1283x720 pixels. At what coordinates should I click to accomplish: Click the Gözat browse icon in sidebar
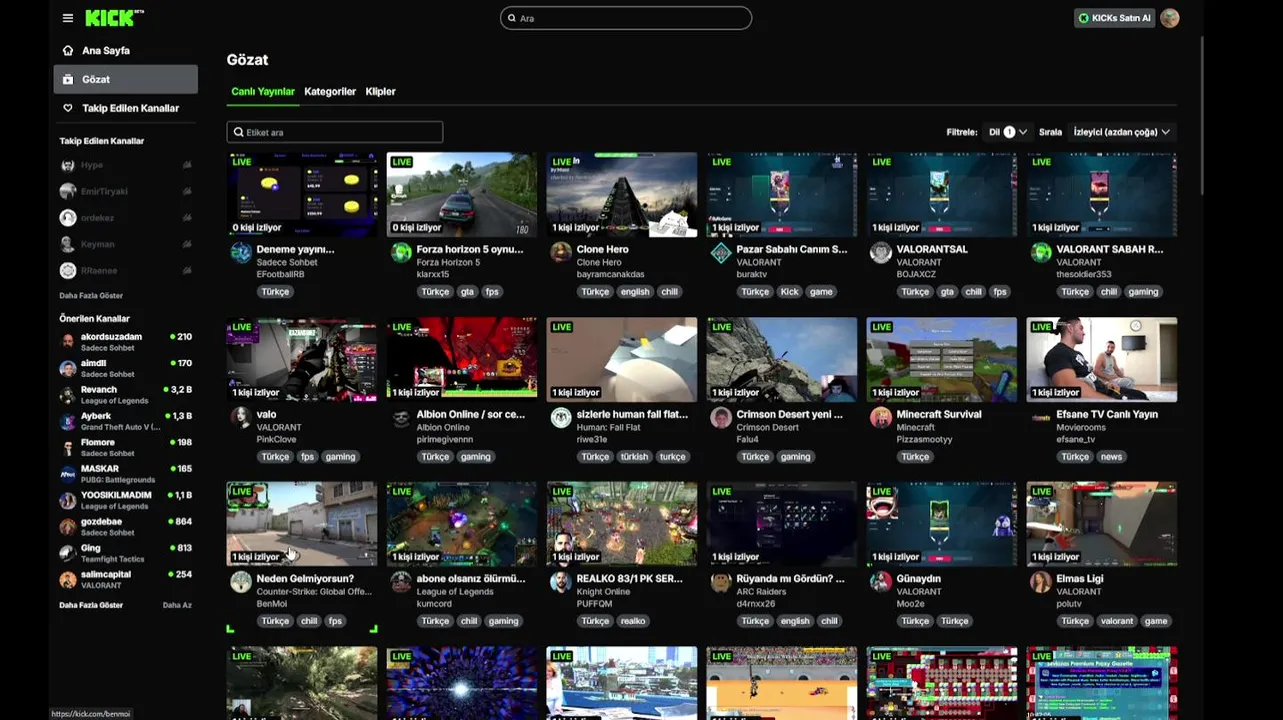(68, 79)
